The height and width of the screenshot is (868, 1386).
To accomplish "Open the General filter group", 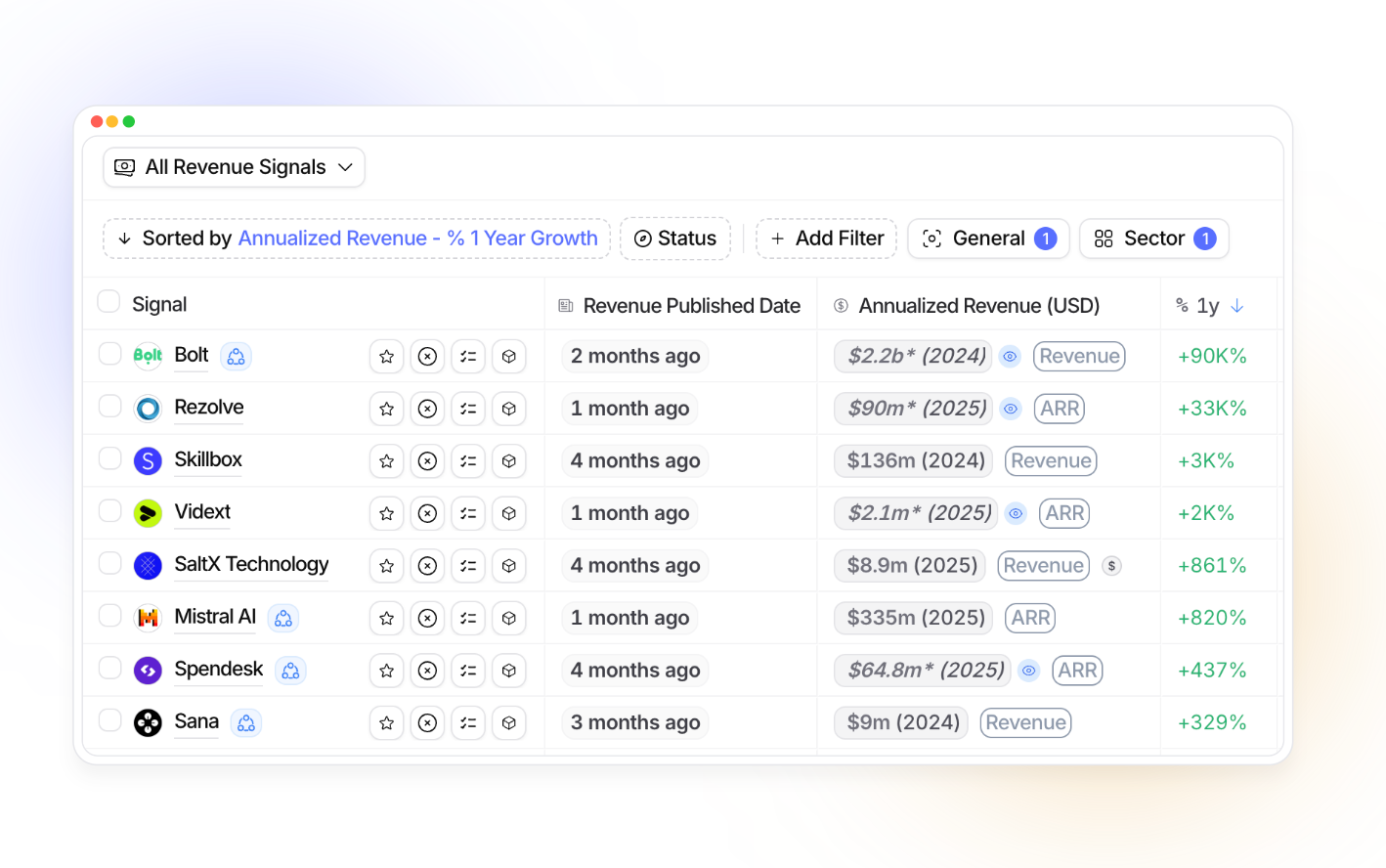I will 989,239.
